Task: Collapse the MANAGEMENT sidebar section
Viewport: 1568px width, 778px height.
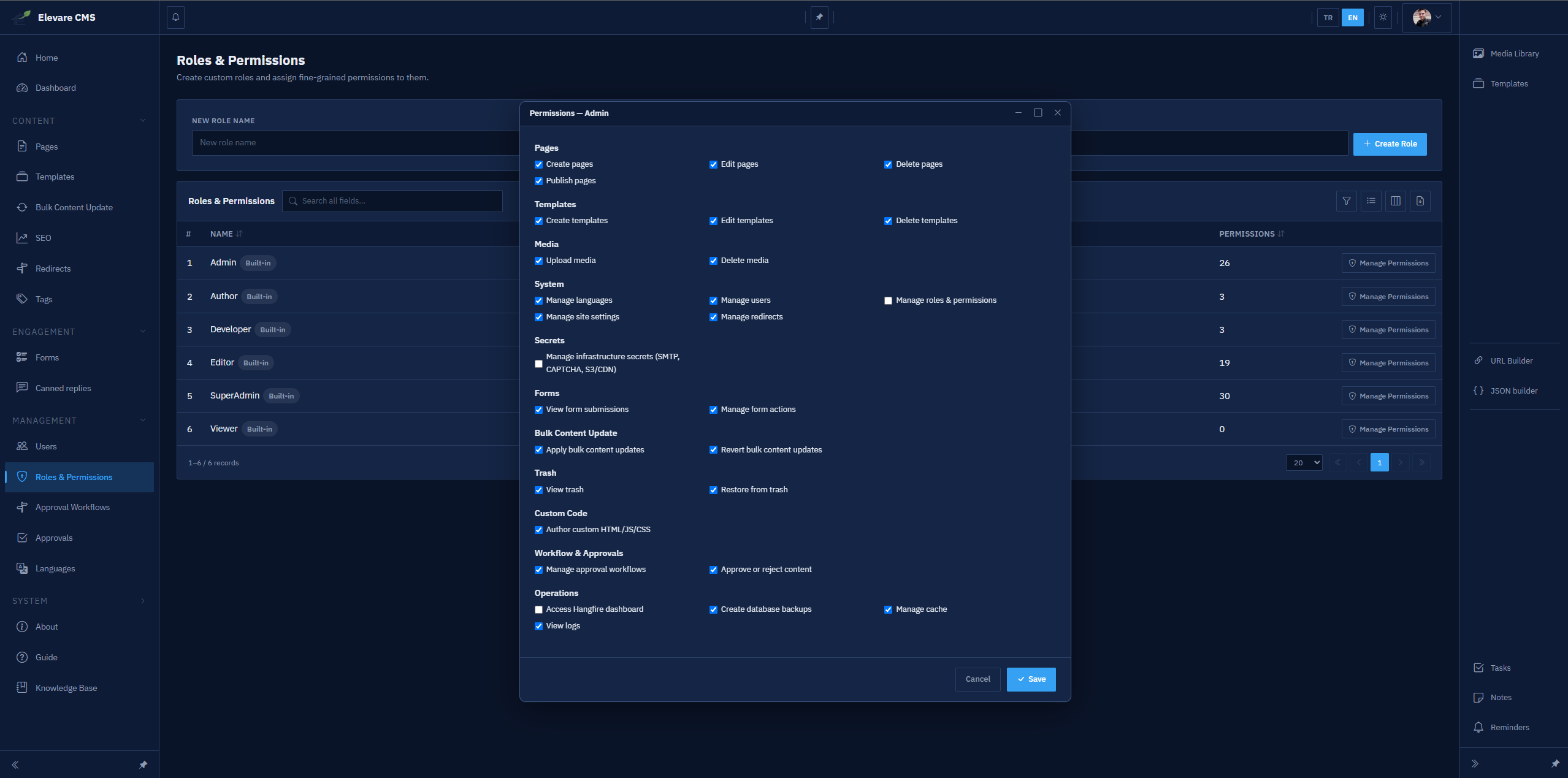Action: coord(80,421)
